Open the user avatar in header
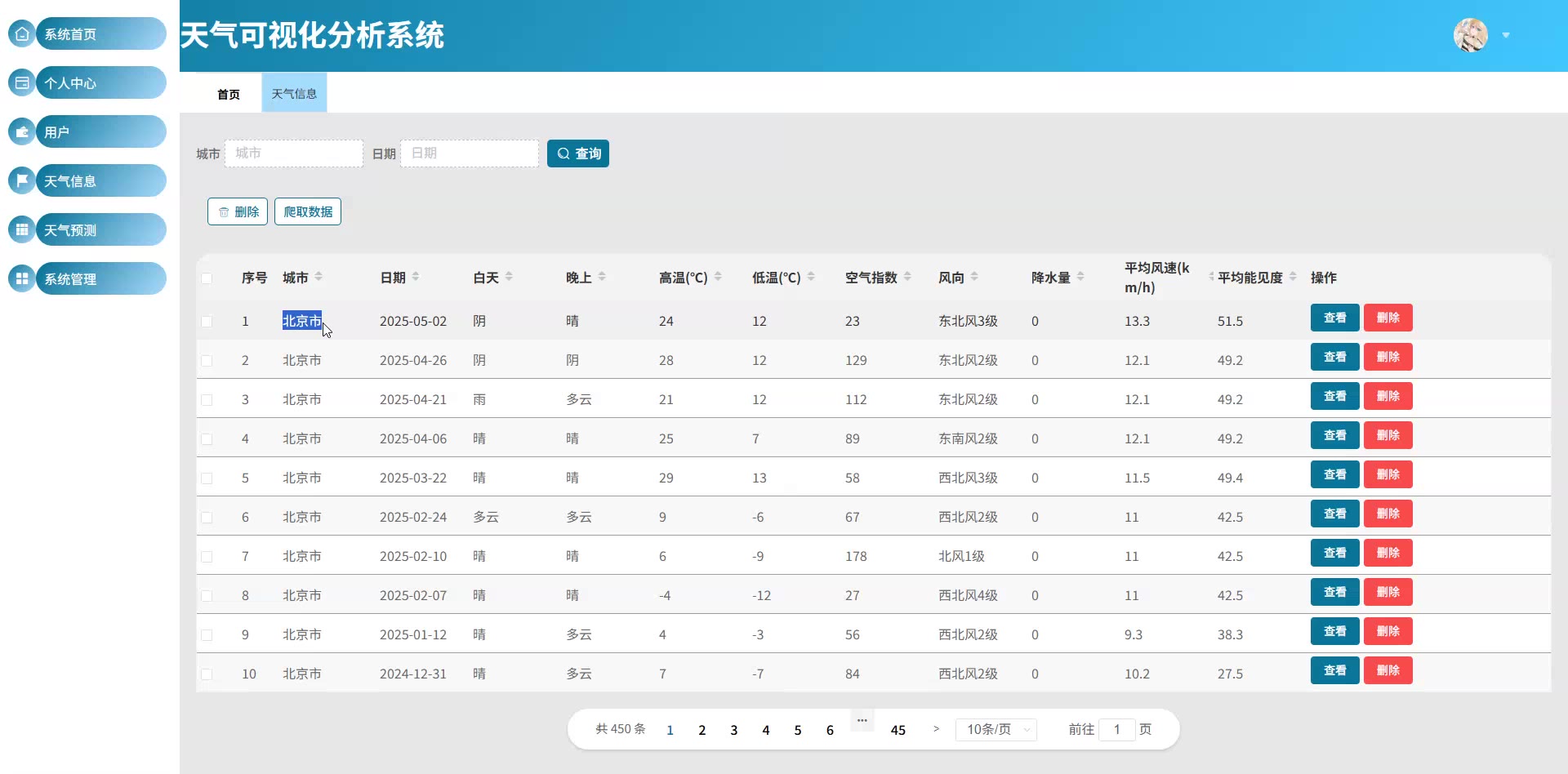Viewport: 1568px width, 774px height. point(1470,35)
